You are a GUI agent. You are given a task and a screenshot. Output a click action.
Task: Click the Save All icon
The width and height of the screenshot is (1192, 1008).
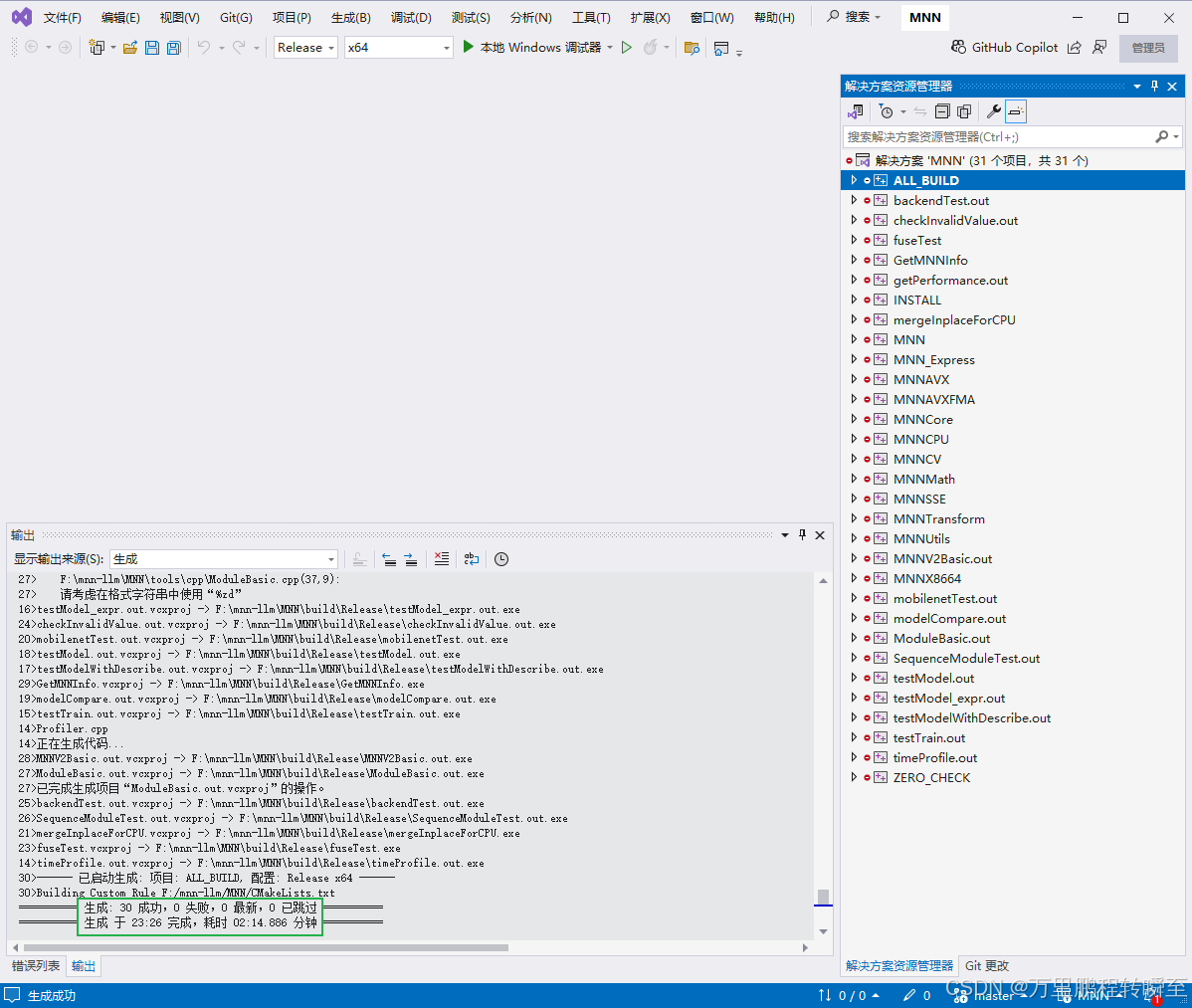click(x=174, y=47)
